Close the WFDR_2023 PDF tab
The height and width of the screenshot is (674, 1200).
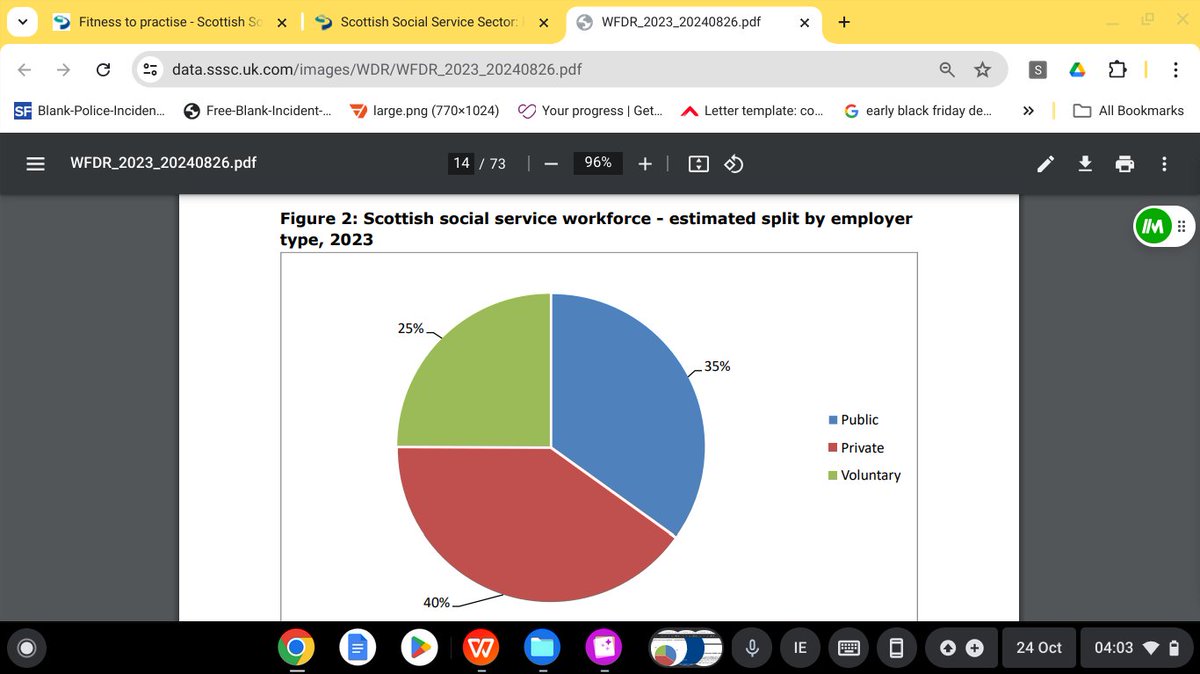point(804,21)
